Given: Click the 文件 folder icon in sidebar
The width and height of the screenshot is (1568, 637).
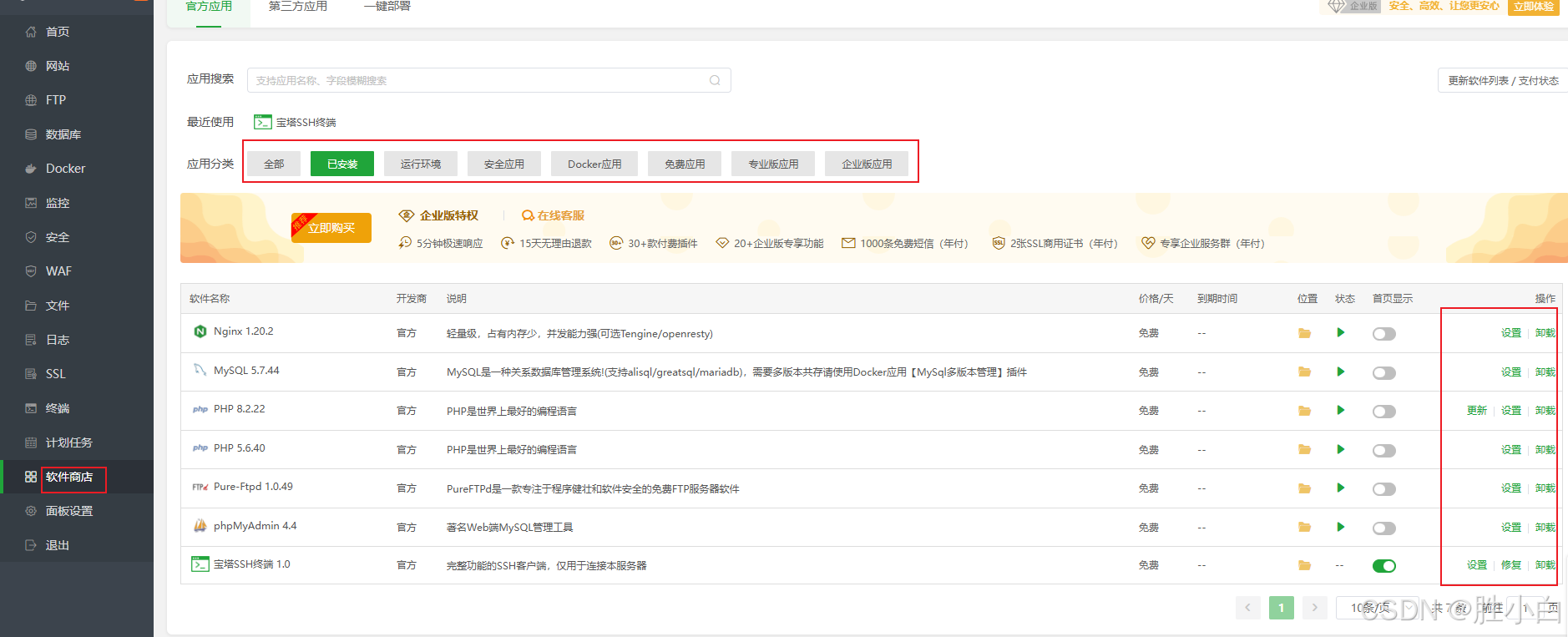Looking at the screenshot, I should point(31,306).
